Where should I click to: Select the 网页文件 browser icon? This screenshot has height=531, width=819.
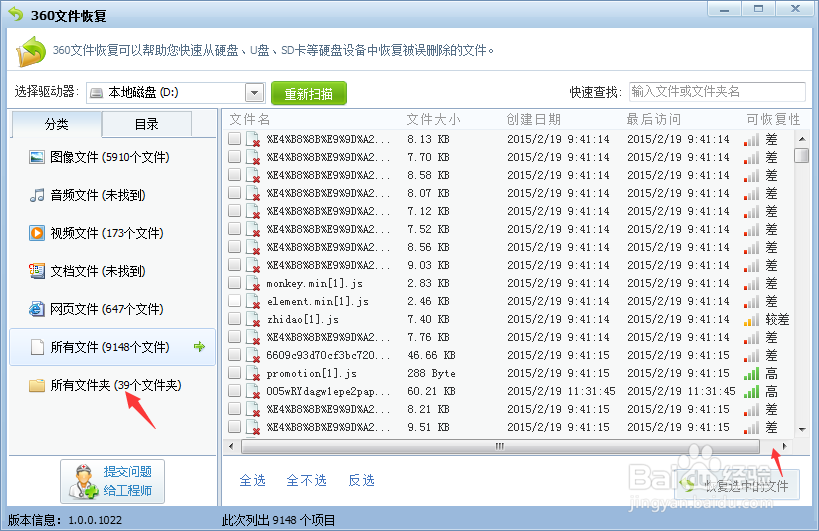pyautogui.click(x=37, y=309)
